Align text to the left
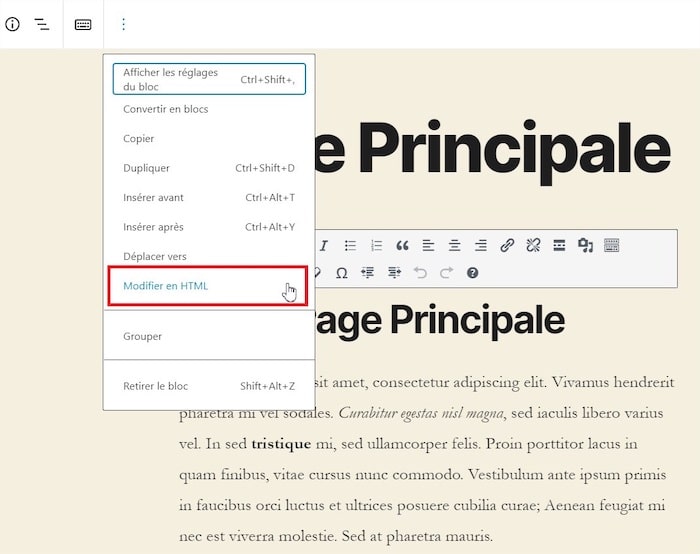 [x=429, y=245]
